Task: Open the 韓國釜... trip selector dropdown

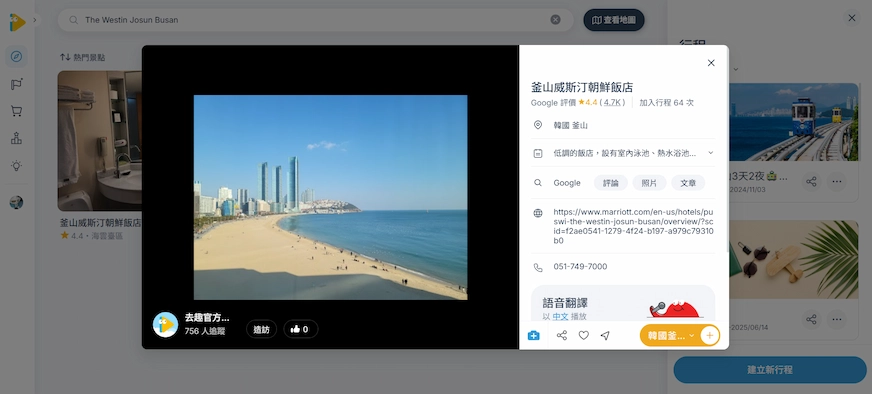Action: [670, 336]
